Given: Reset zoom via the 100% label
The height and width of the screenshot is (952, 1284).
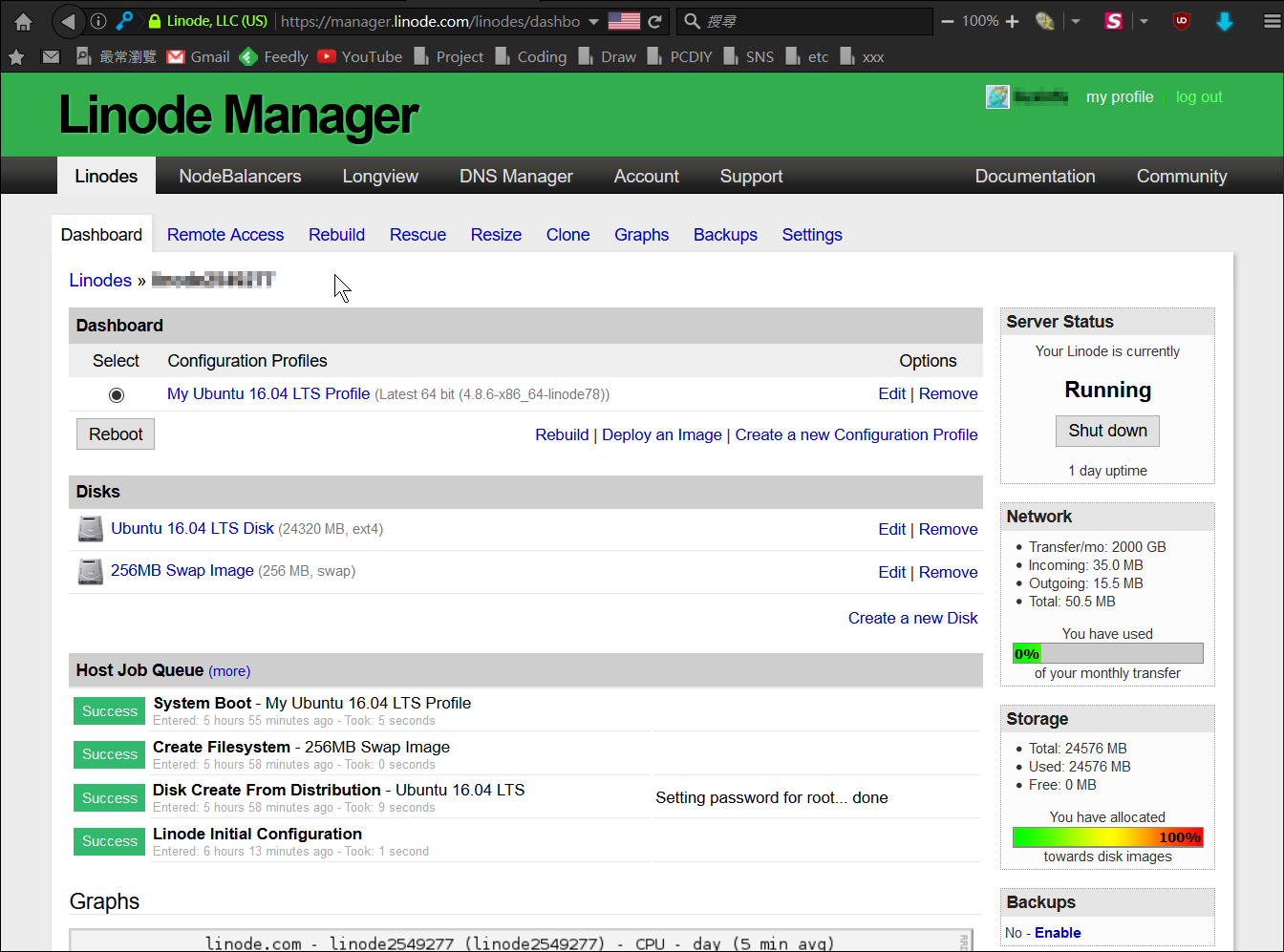Looking at the screenshot, I should 980,21.
